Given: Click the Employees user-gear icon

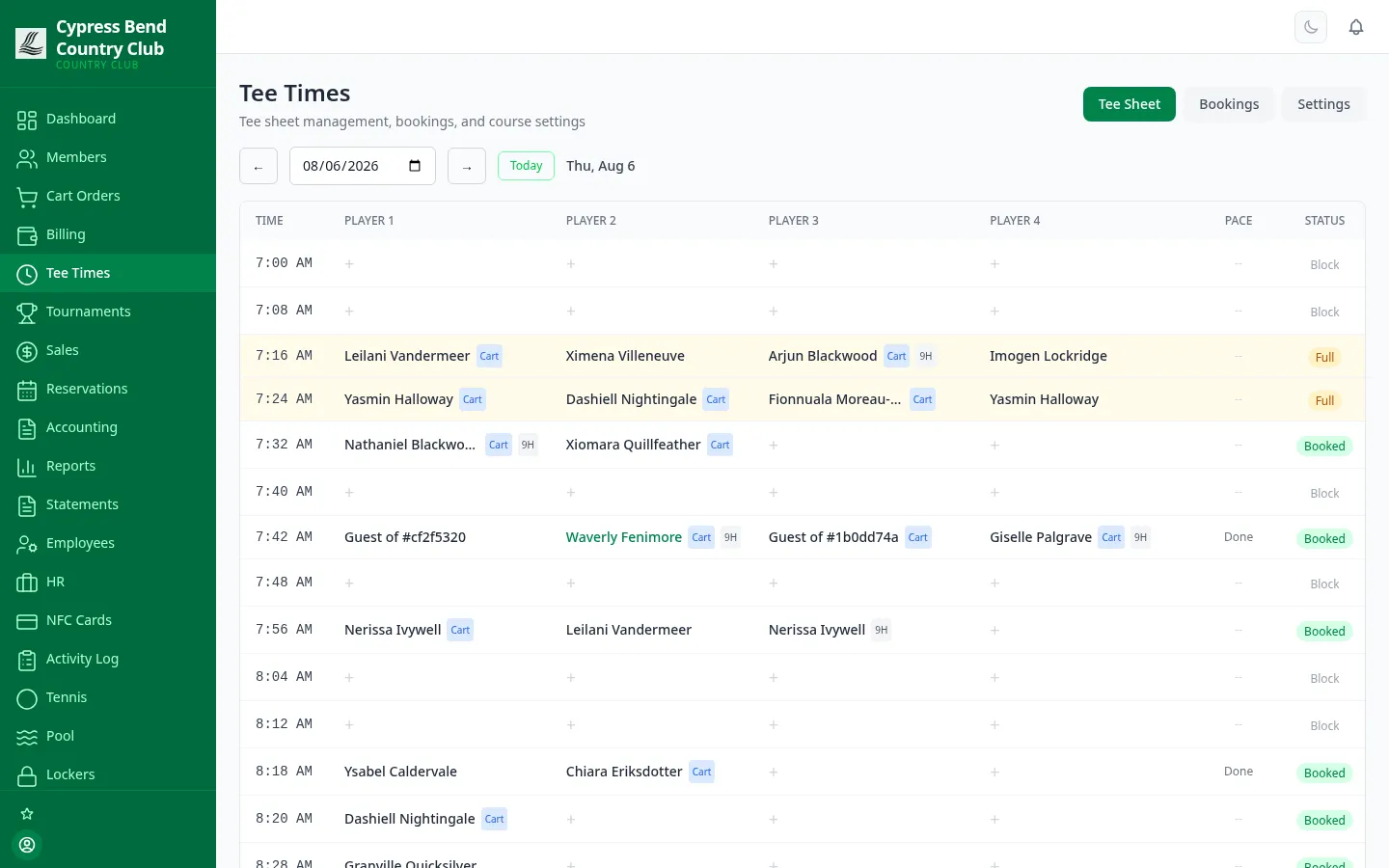Looking at the screenshot, I should click(x=27, y=544).
